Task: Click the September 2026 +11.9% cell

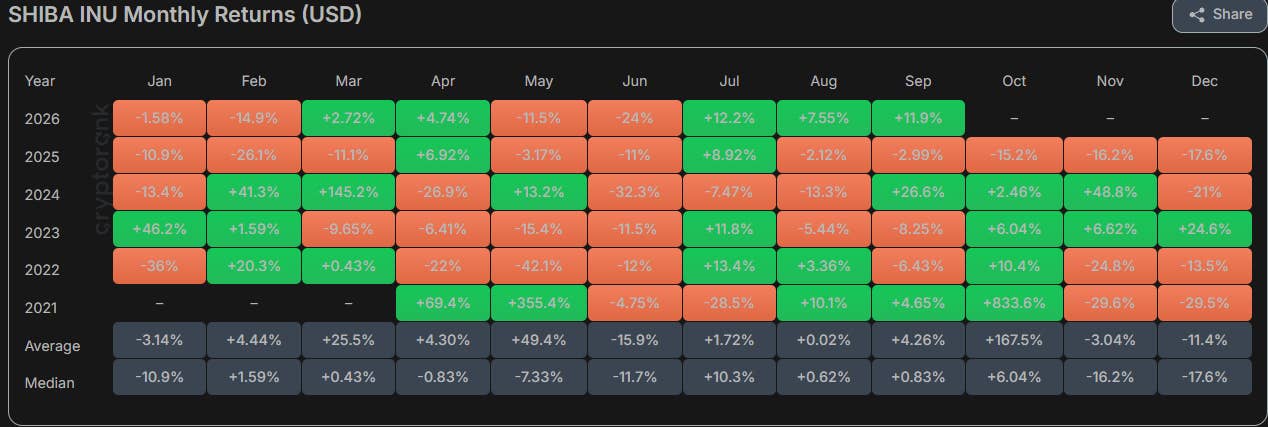Action: pyautogui.click(x=919, y=118)
